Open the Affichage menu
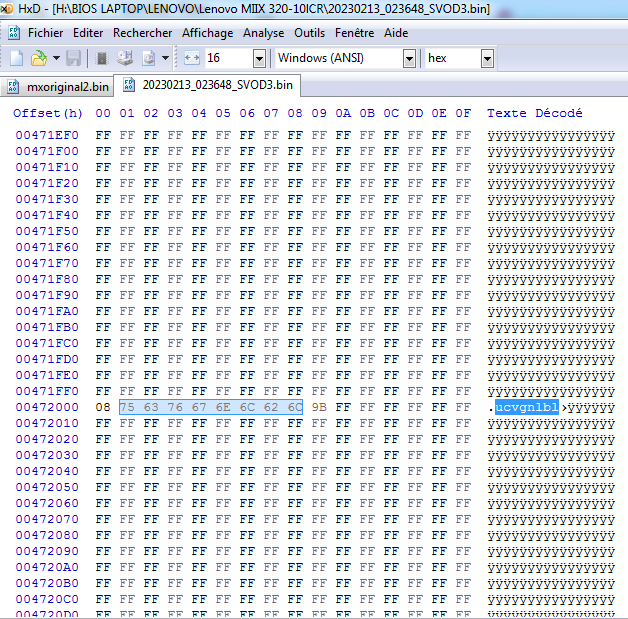628x619 pixels. (207, 33)
